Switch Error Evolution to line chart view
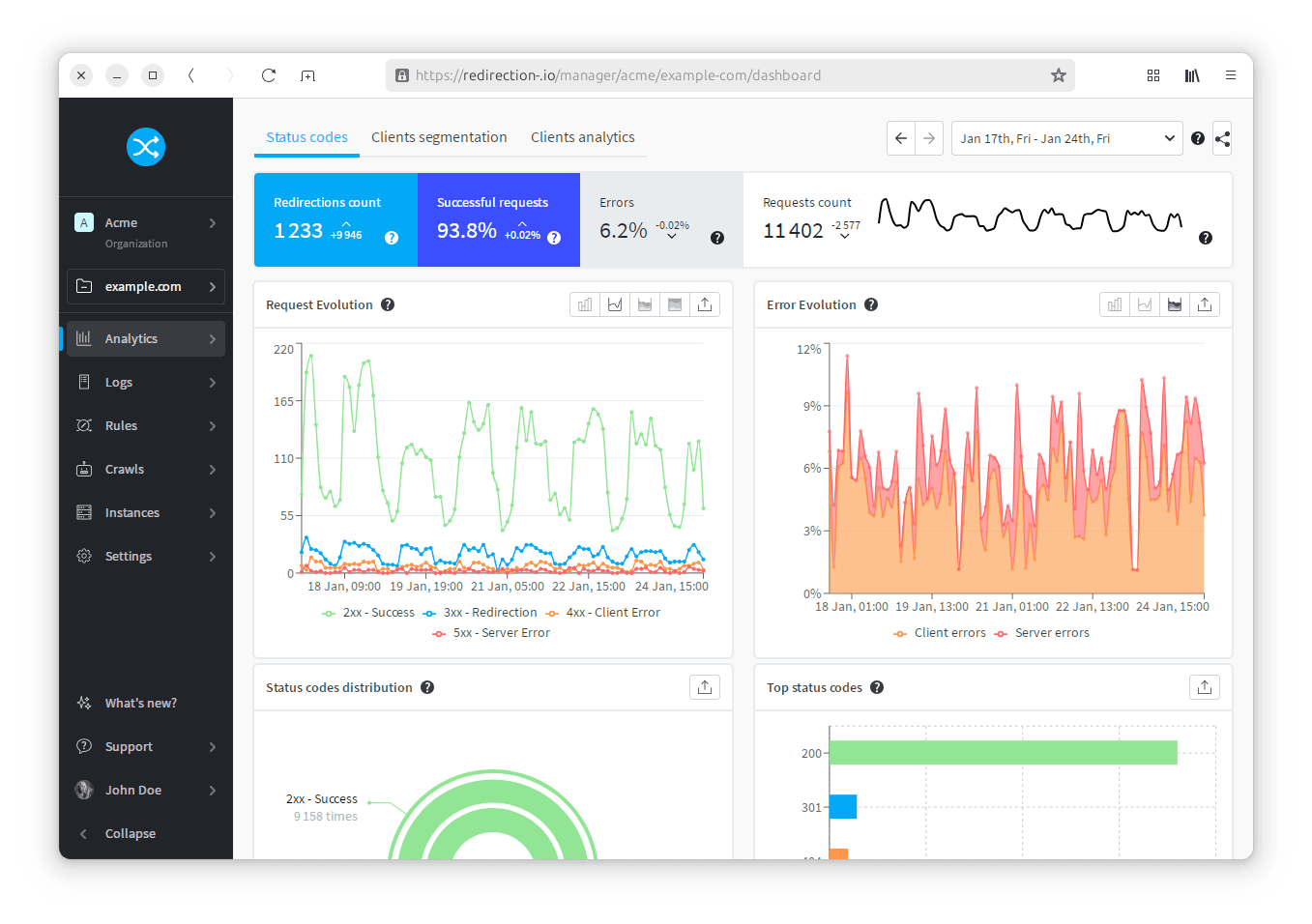The width and height of the screenshot is (1312, 924). pos(1145,304)
